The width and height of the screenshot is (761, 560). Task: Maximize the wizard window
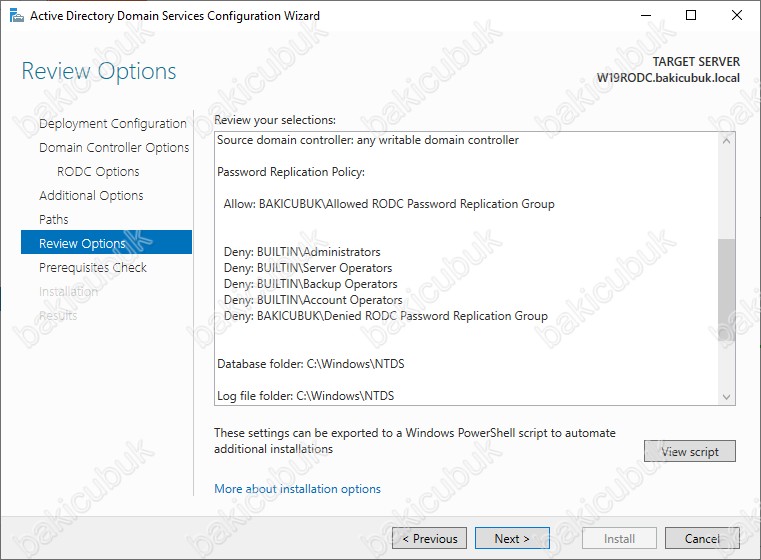pyautogui.click(x=691, y=16)
